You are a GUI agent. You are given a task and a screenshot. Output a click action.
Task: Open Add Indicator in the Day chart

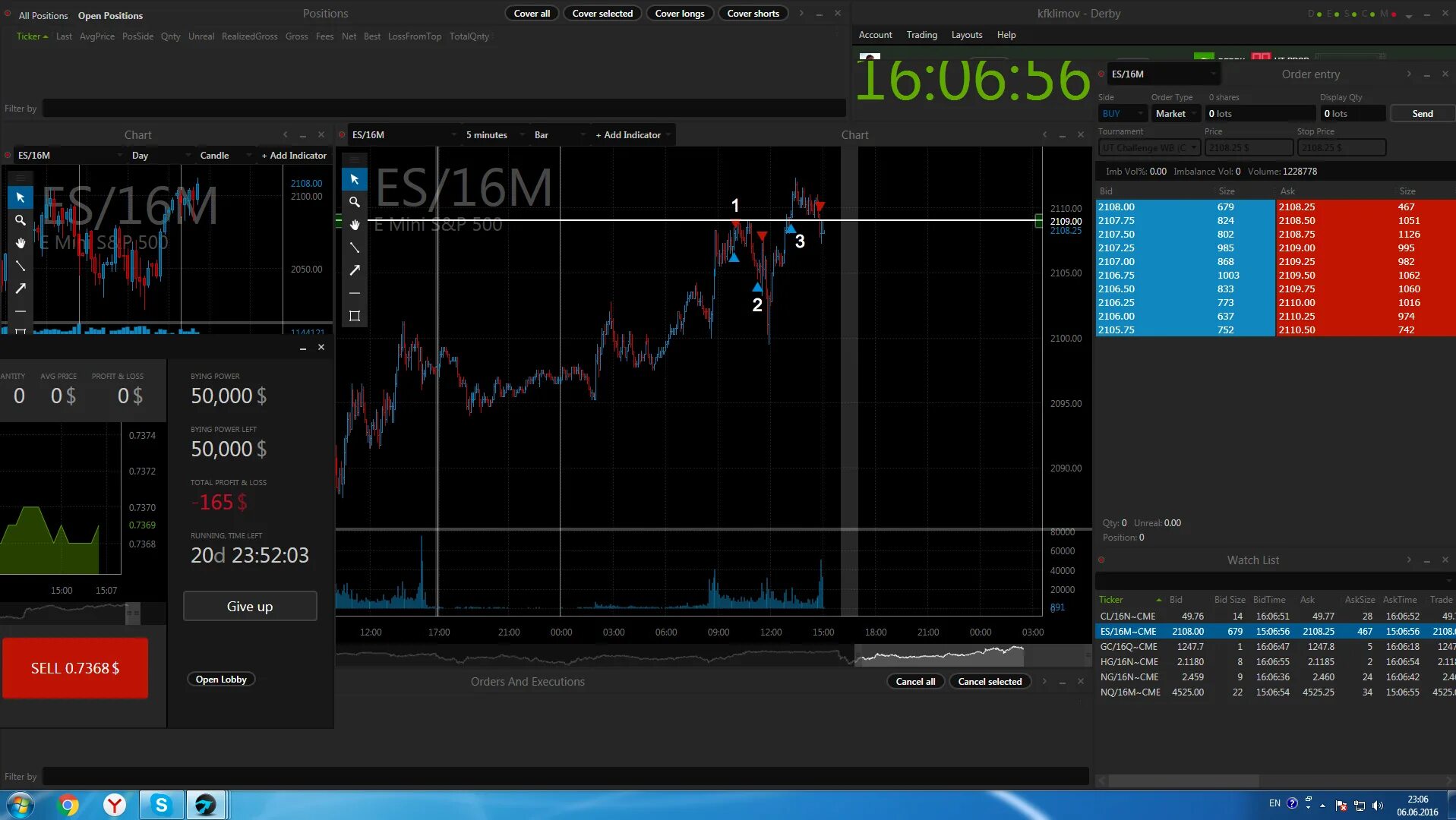click(295, 156)
